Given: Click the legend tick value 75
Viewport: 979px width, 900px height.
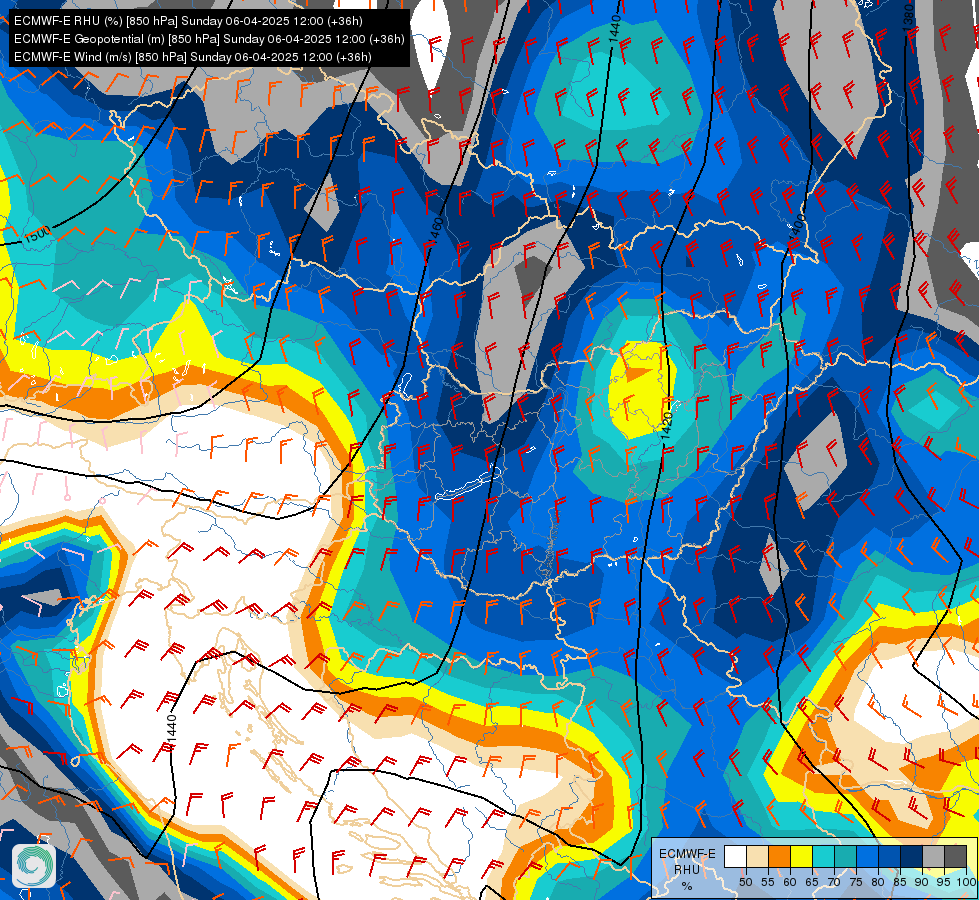Looking at the screenshot, I should point(856,882).
